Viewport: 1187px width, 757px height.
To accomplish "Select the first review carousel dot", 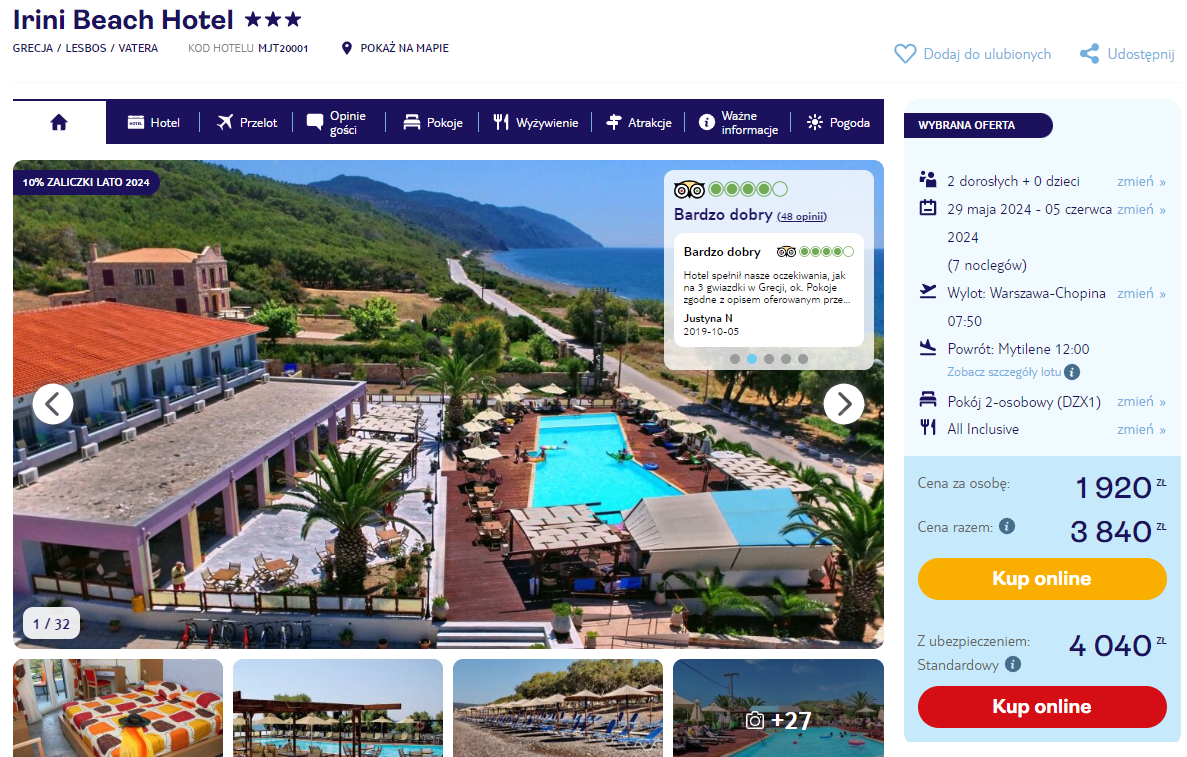I will click(x=735, y=359).
